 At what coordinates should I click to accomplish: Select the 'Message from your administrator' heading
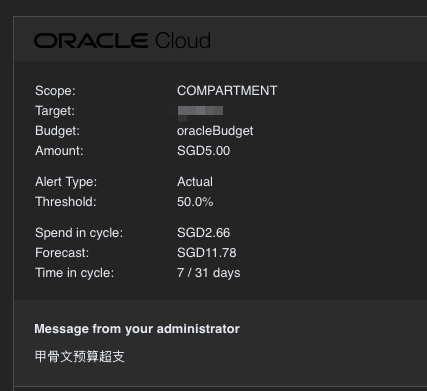tap(137, 329)
